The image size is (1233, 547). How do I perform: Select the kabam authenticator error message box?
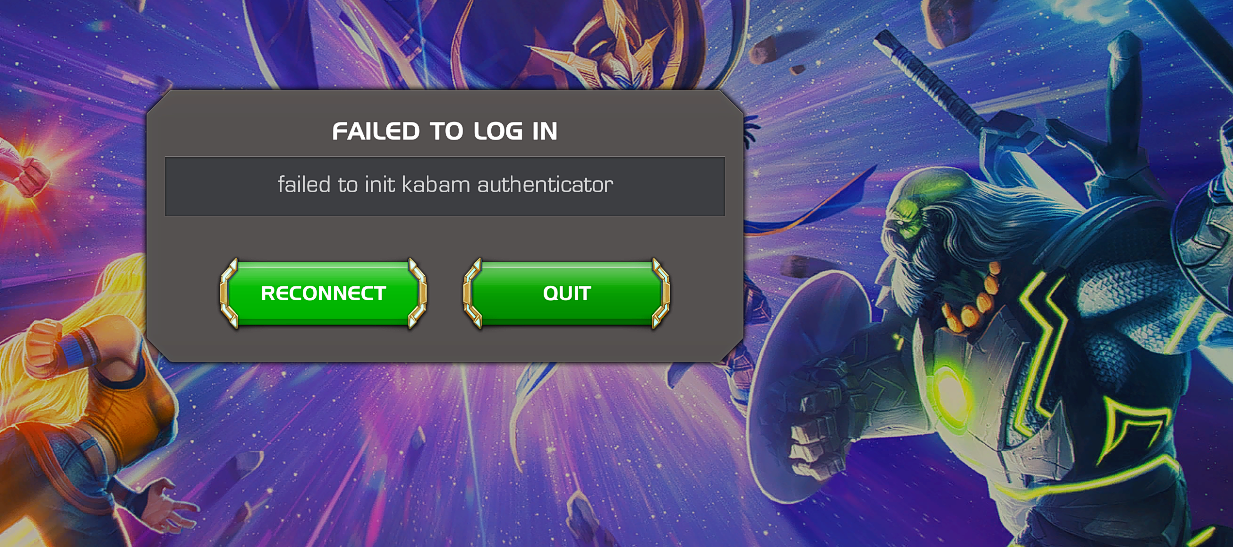[x=445, y=186]
